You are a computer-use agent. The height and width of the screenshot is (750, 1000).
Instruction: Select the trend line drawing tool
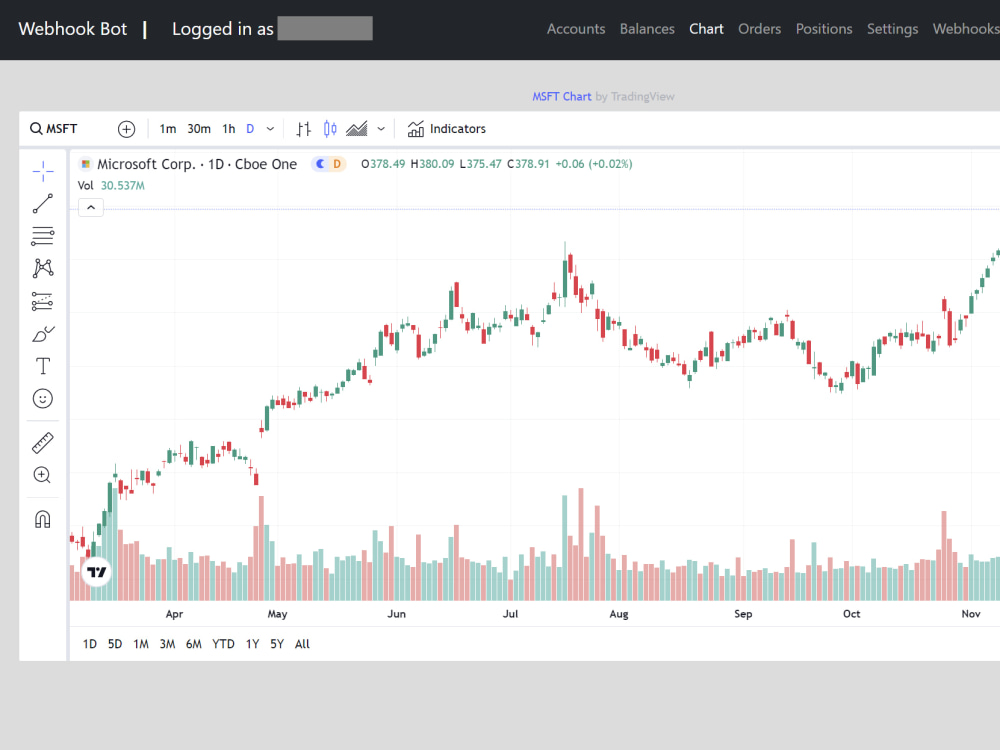[x=42, y=203]
